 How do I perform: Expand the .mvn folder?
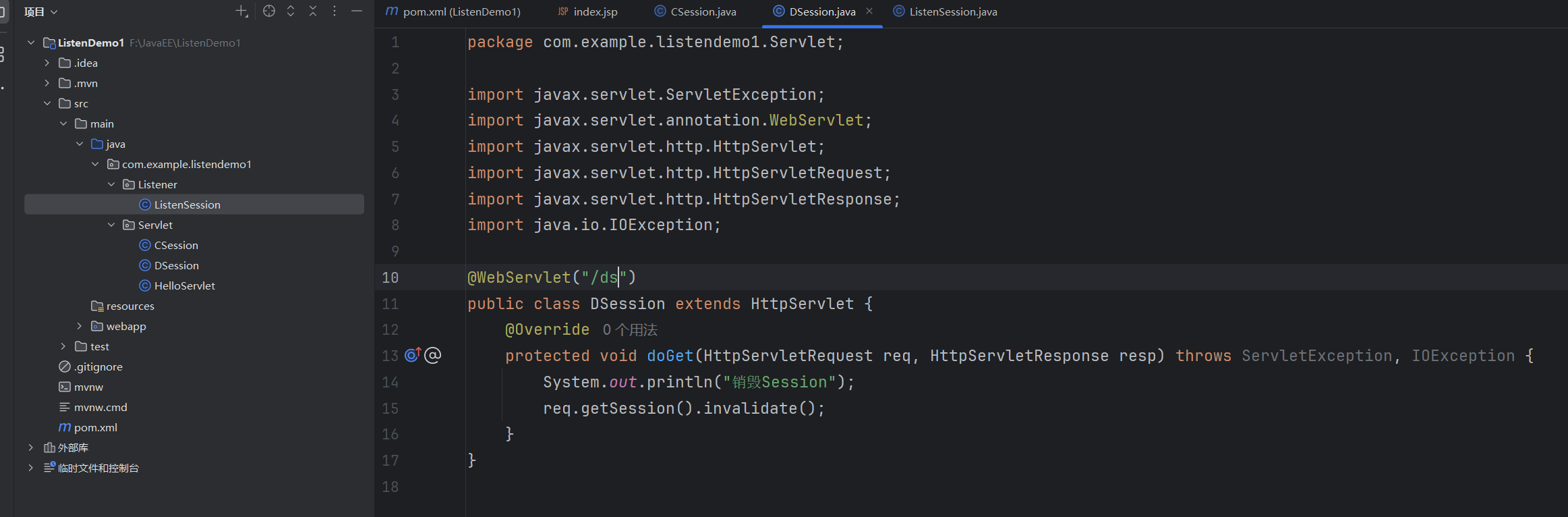[x=47, y=83]
